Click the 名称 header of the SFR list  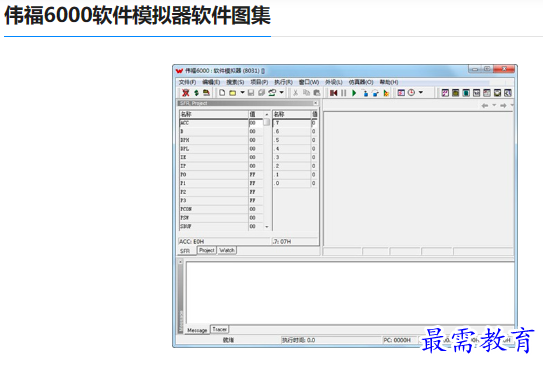pyautogui.click(x=214, y=114)
